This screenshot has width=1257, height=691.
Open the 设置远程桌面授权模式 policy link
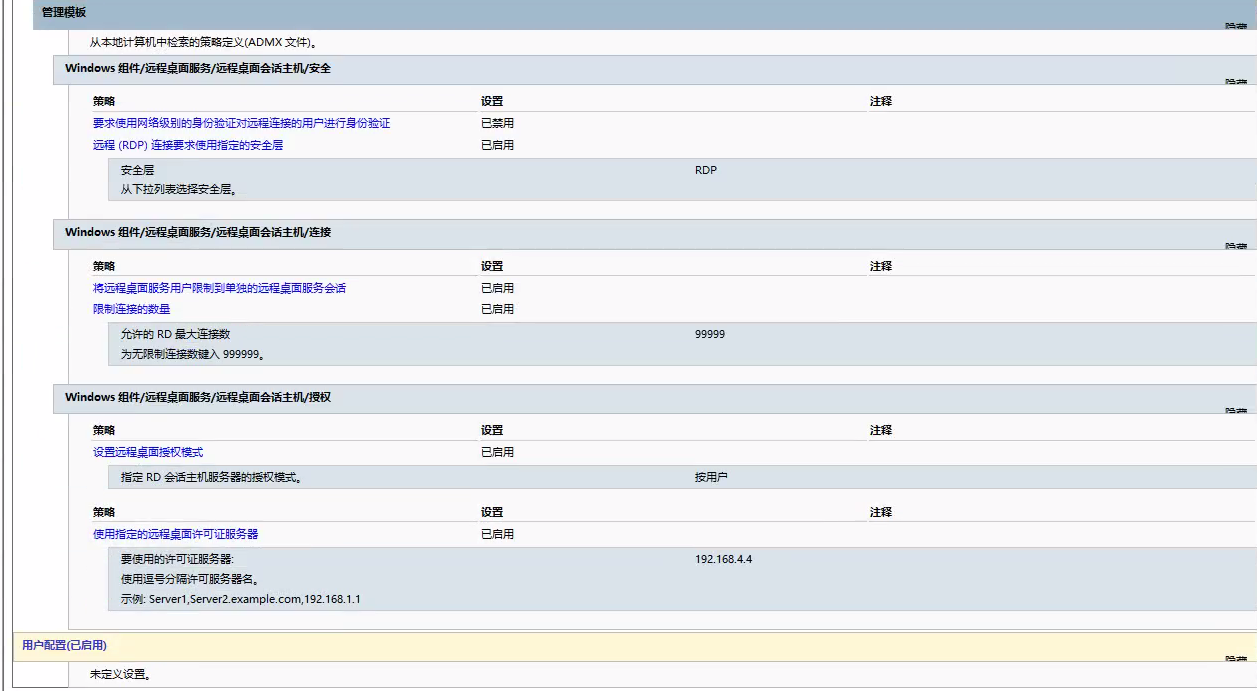pyautogui.click(x=148, y=452)
